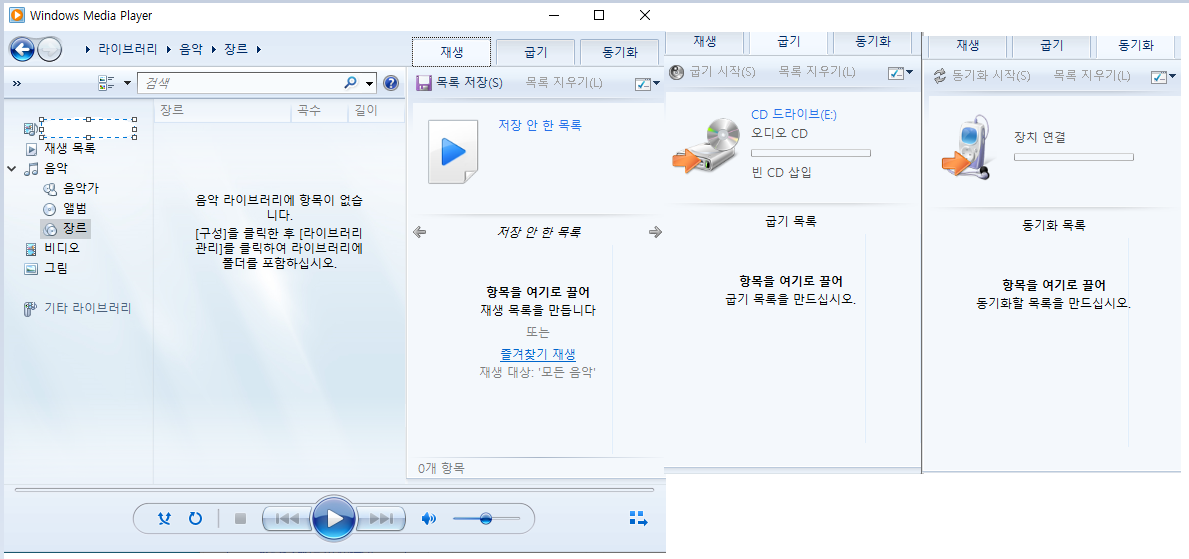The height and width of the screenshot is (559, 1189).
Task: Click the big round Play button
Action: (334, 519)
